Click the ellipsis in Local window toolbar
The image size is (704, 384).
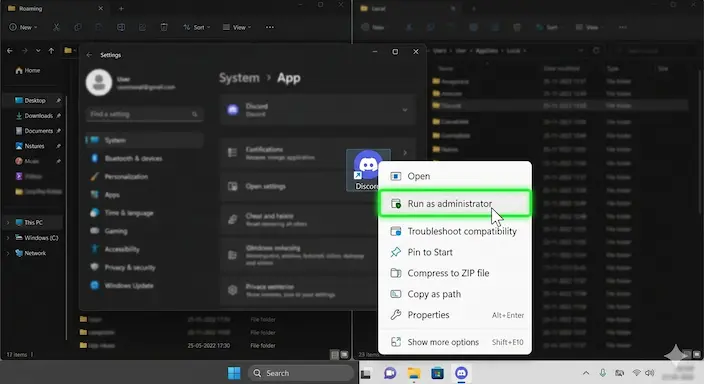click(622, 27)
